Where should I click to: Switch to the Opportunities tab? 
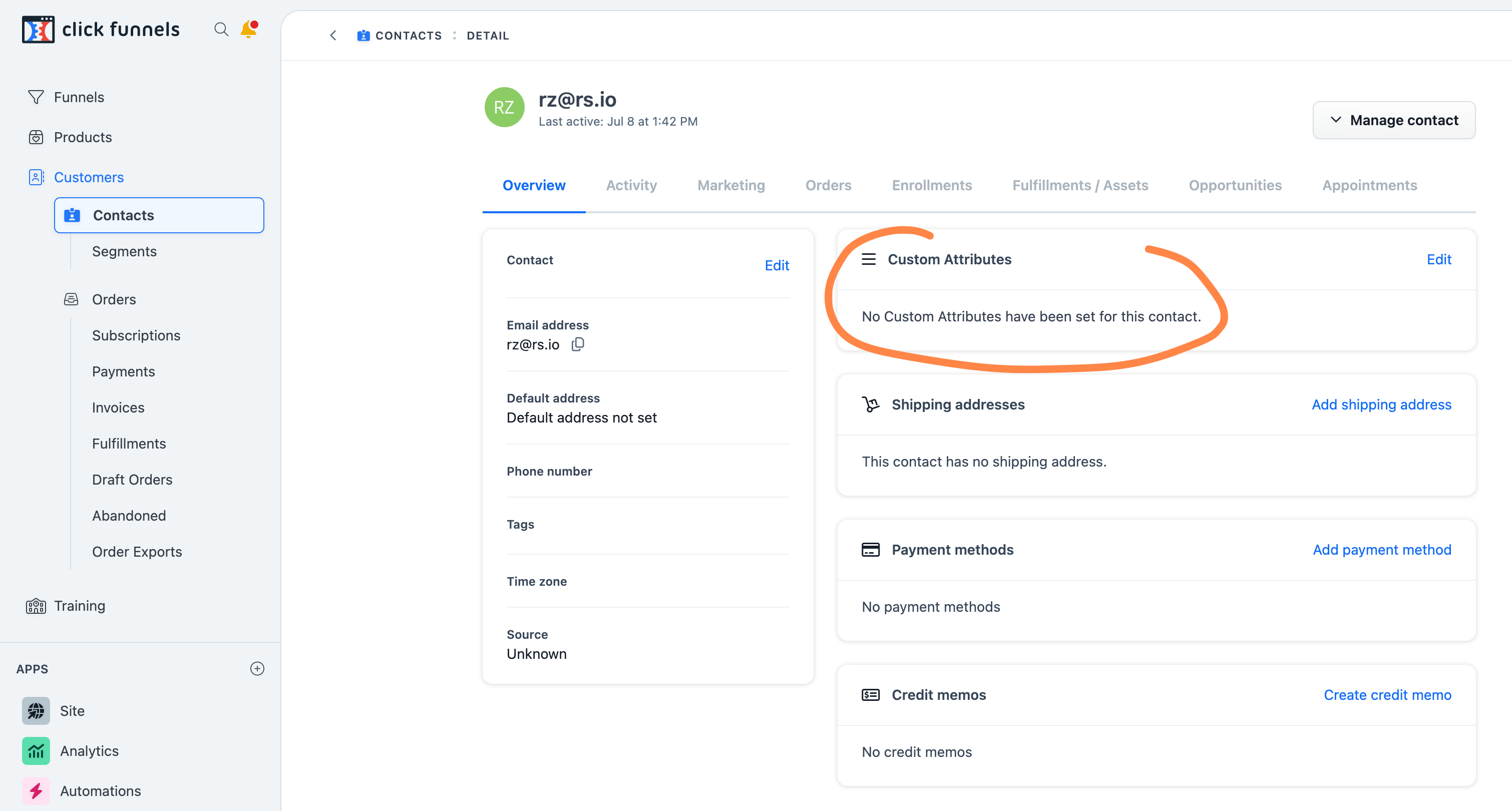1235,185
